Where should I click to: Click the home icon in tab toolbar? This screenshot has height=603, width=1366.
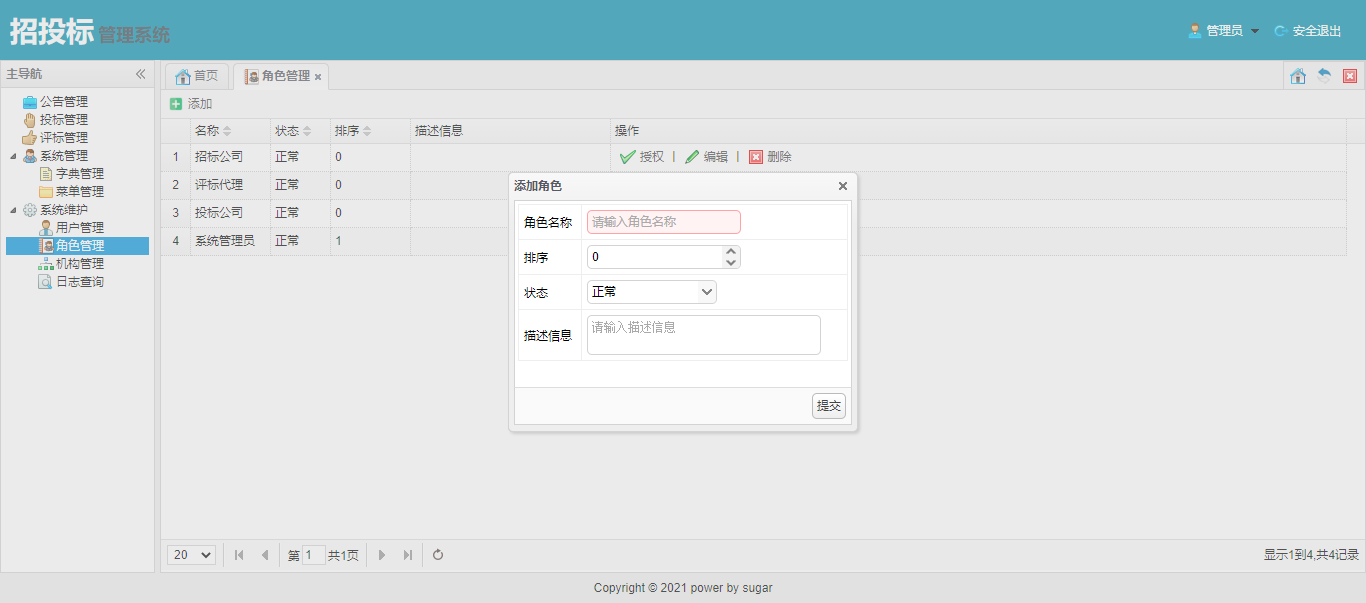(x=1298, y=76)
